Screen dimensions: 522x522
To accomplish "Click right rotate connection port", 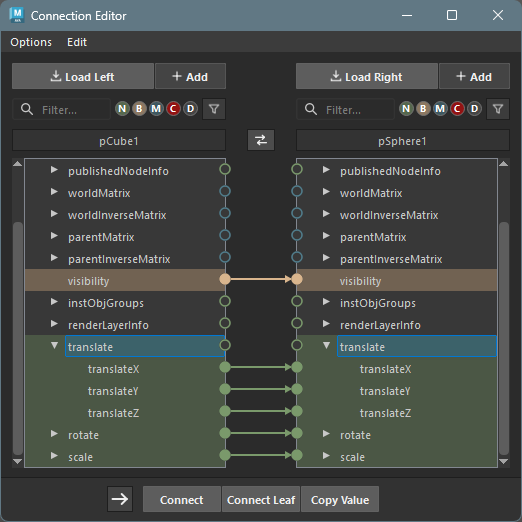I will click(297, 433).
